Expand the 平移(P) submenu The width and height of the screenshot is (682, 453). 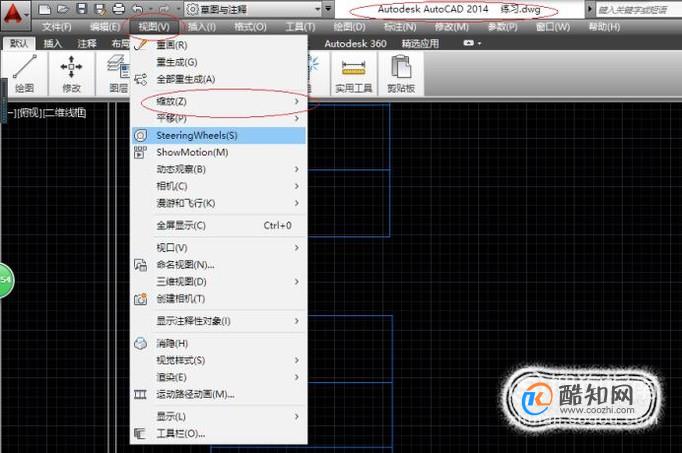point(219,118)
